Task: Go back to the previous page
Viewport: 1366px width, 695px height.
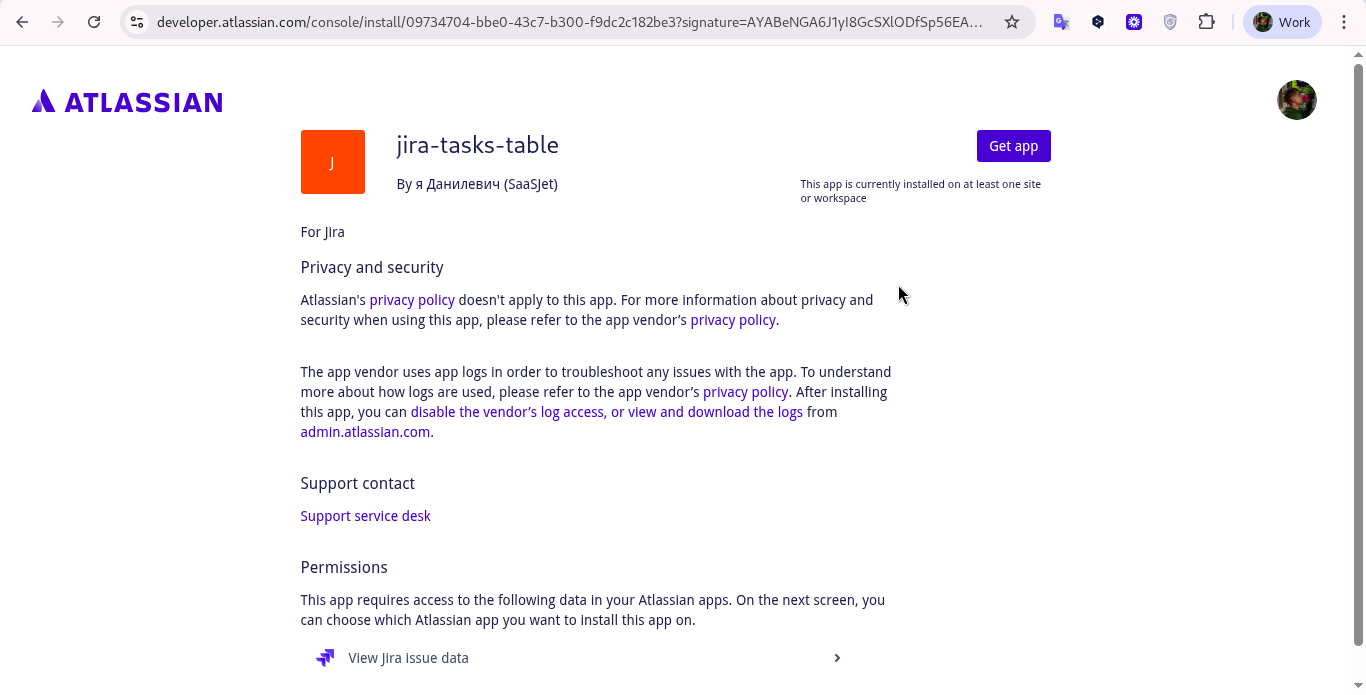Action: 22,22
